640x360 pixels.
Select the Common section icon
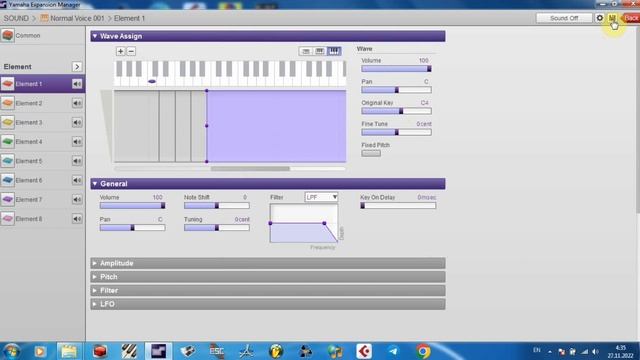7,36
